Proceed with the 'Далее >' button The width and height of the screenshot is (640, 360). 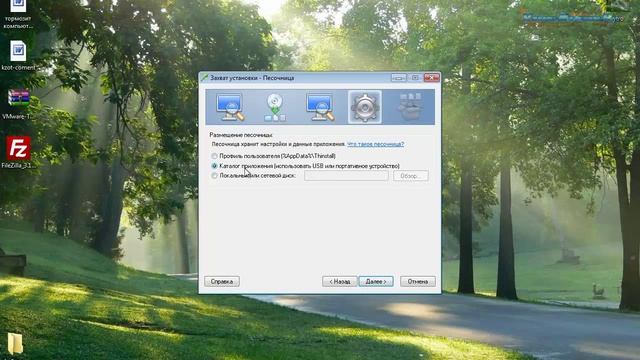[x=376, y=281]
